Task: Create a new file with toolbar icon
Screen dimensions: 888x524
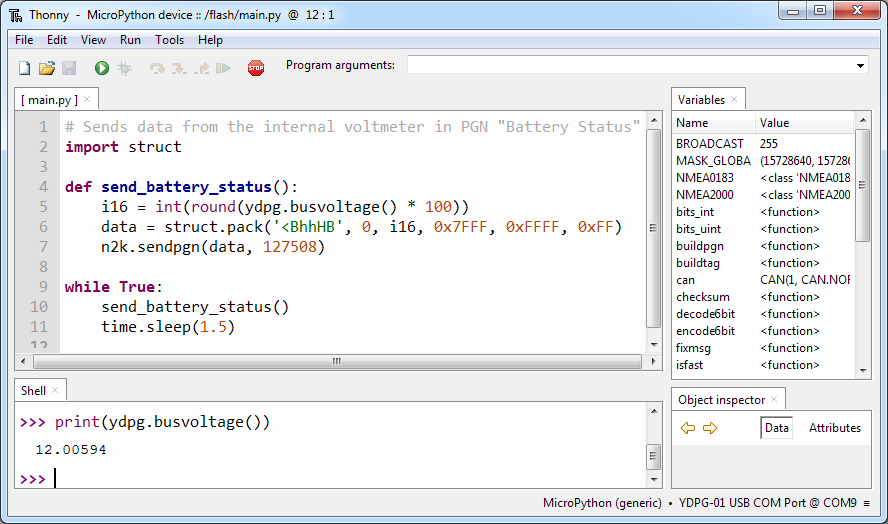Action: 24,69
